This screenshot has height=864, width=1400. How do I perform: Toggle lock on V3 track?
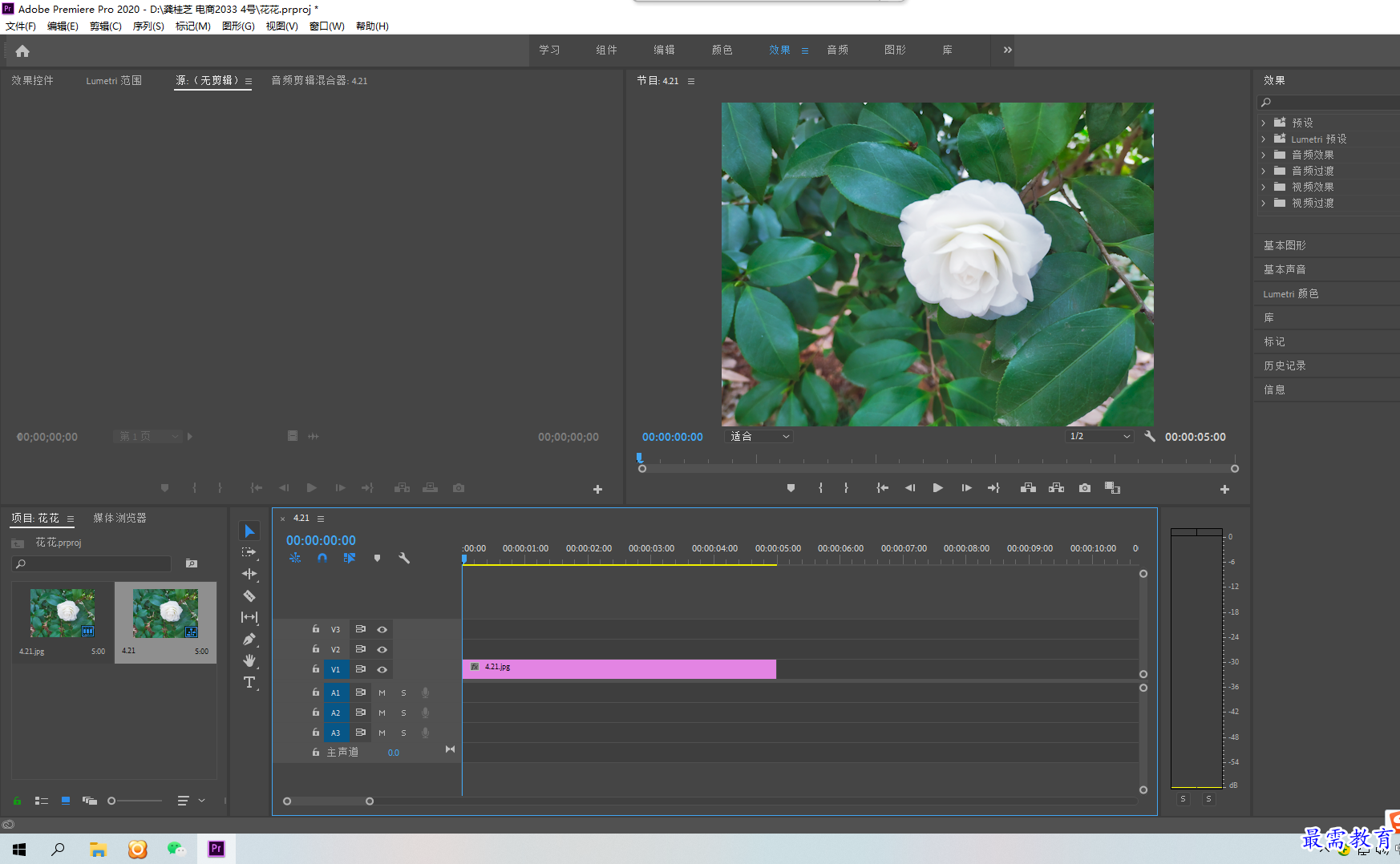[x=316, y=629]
